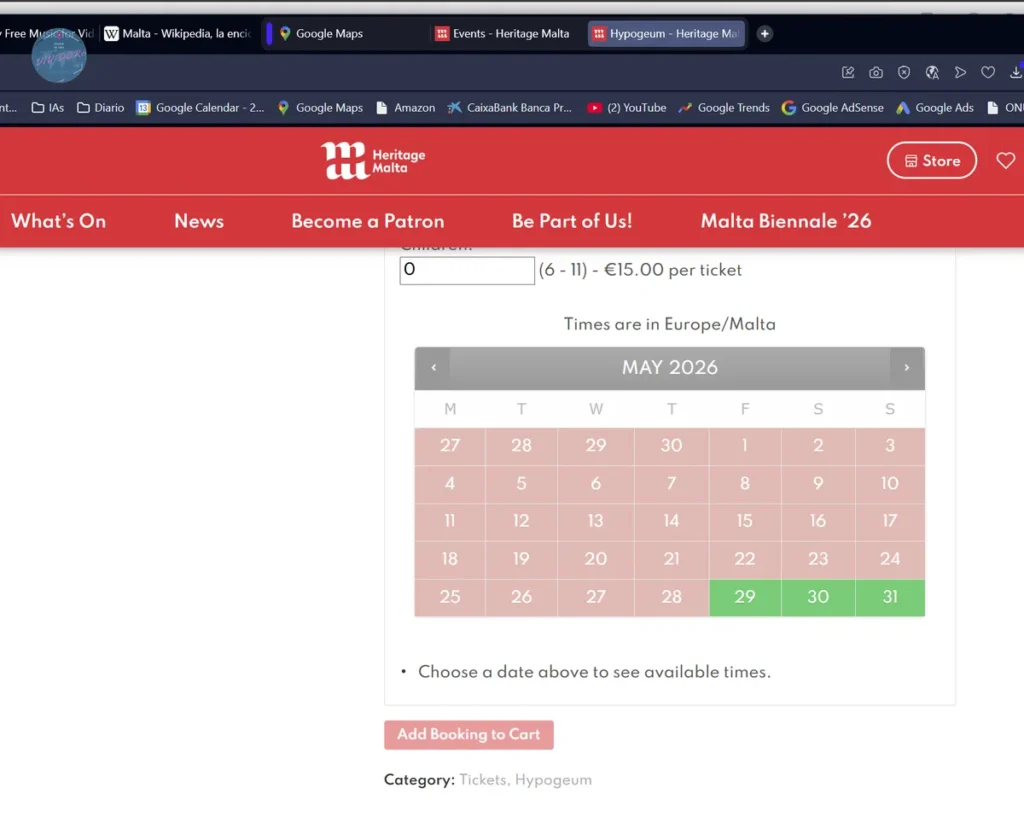The height and width of the screenshot is (817, 1024).
Task: Click the Heritage Malta logo
Action: tap(373, 161)
